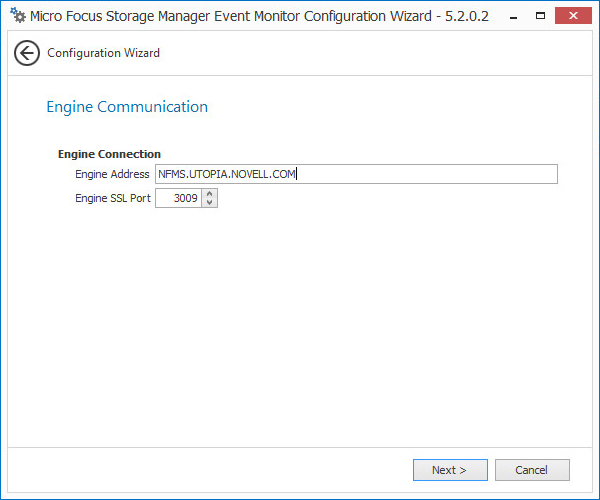
Task: Click the window title text in title bar
Action: click(259, 17)
